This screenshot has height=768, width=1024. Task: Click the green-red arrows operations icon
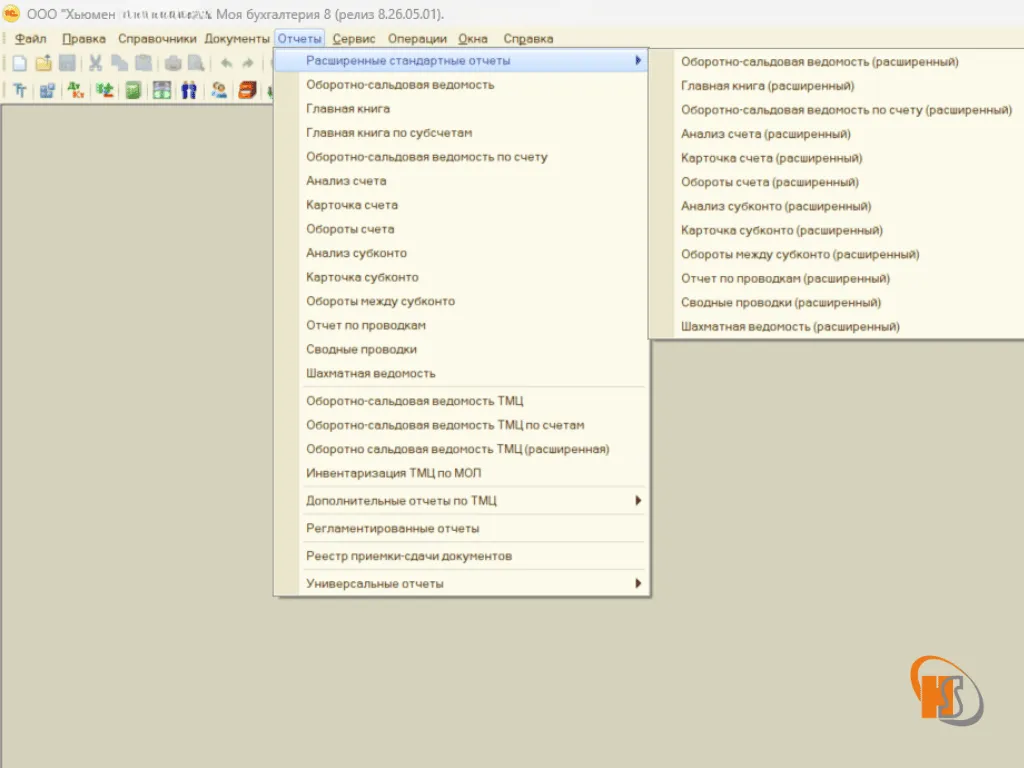click(x=104, y=90)
